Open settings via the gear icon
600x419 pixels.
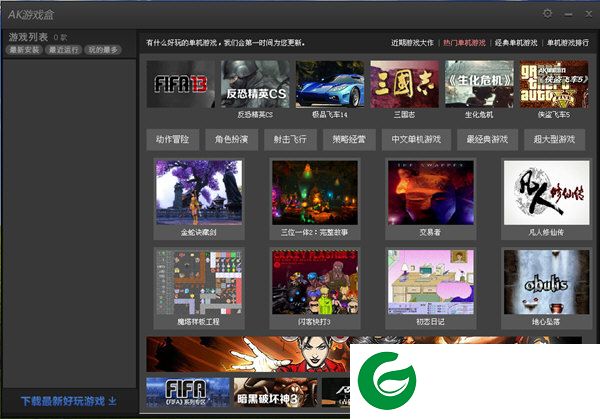pos(548,14)
